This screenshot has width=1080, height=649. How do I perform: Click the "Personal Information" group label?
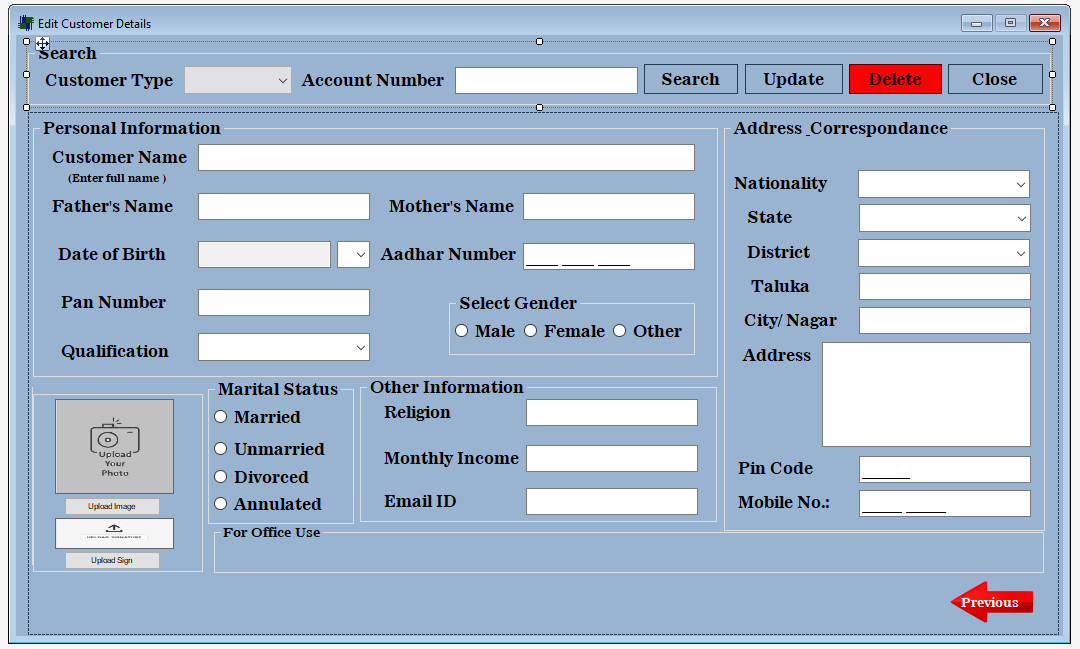point(132,128)
